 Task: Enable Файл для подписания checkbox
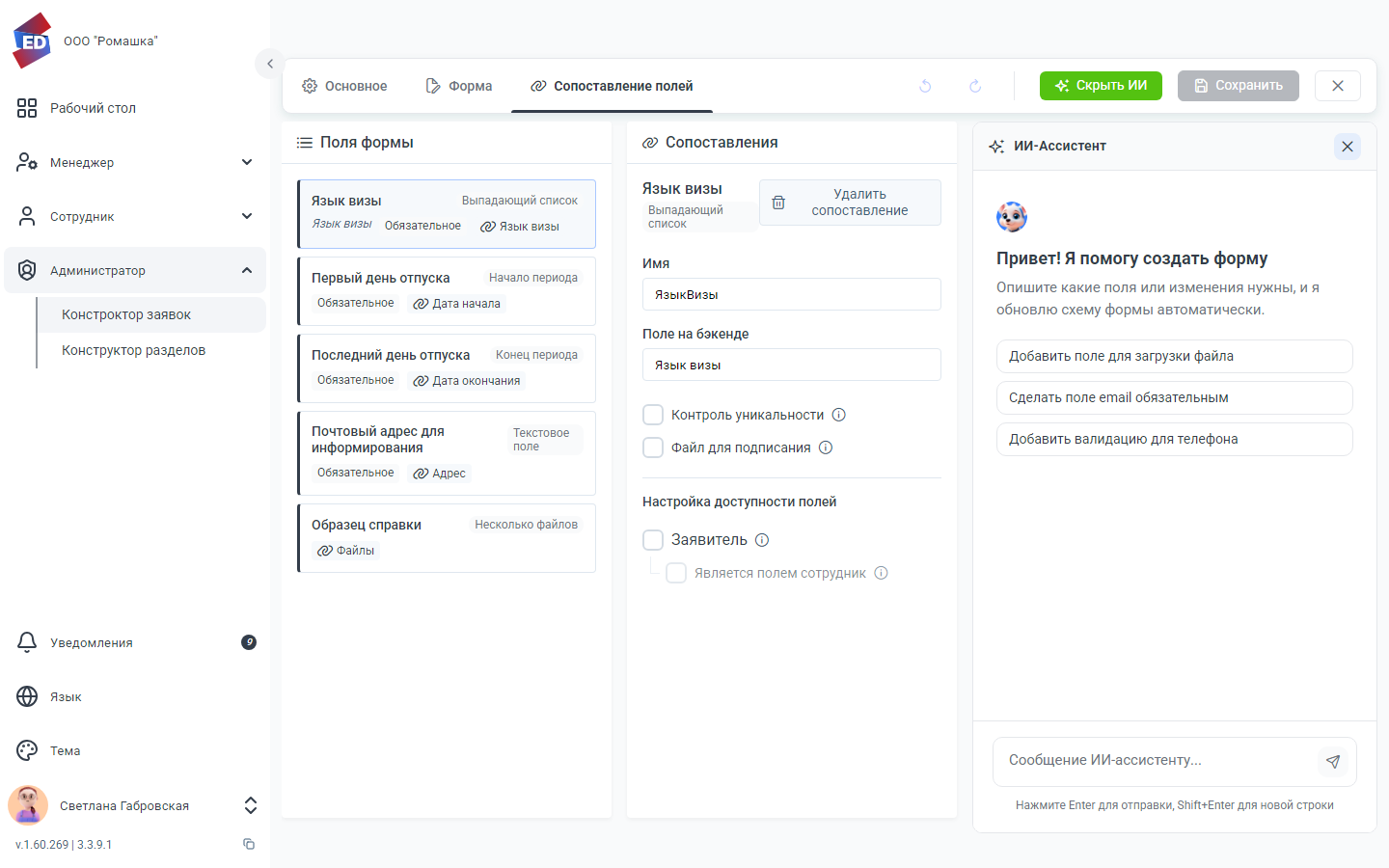[653, 448]
